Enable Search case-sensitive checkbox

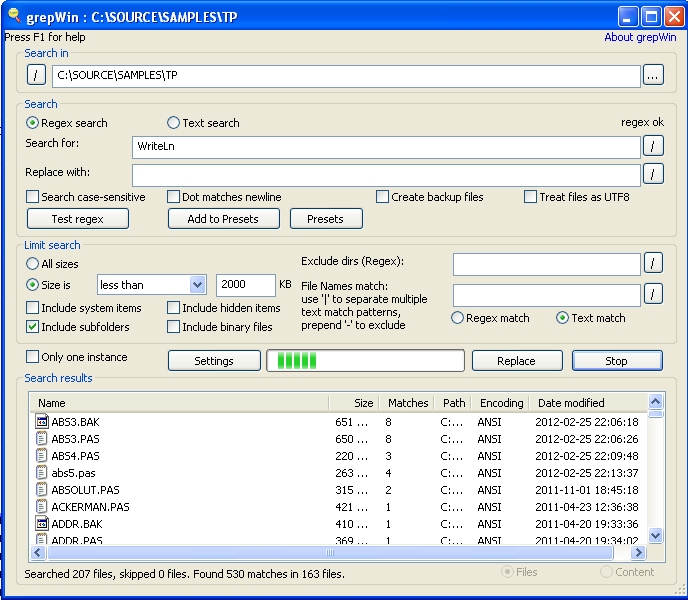(33, 197)
